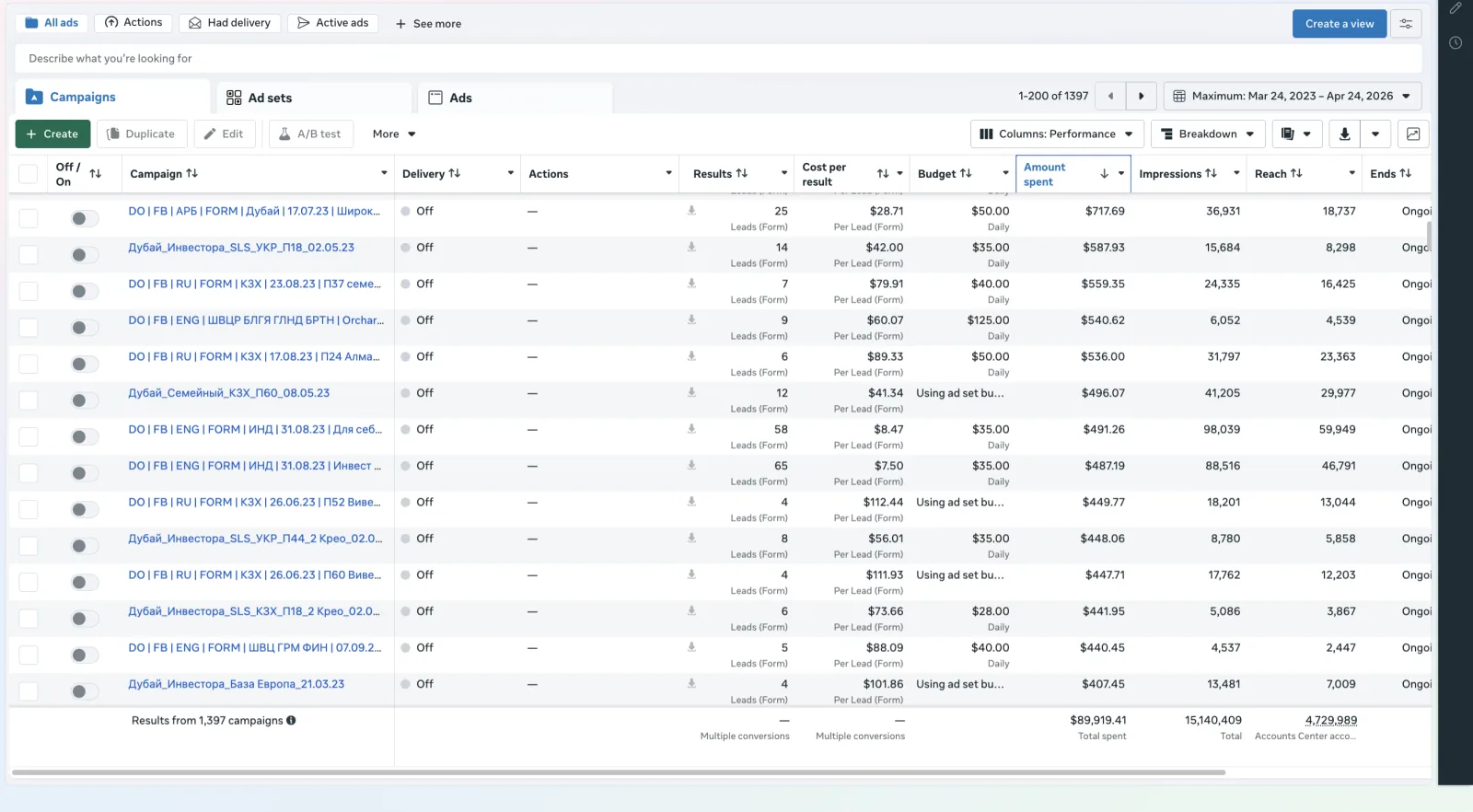Viewport: 1473px width, 812px height.
Task: Switch to the Ad sets tab
Action: point(314,98)
